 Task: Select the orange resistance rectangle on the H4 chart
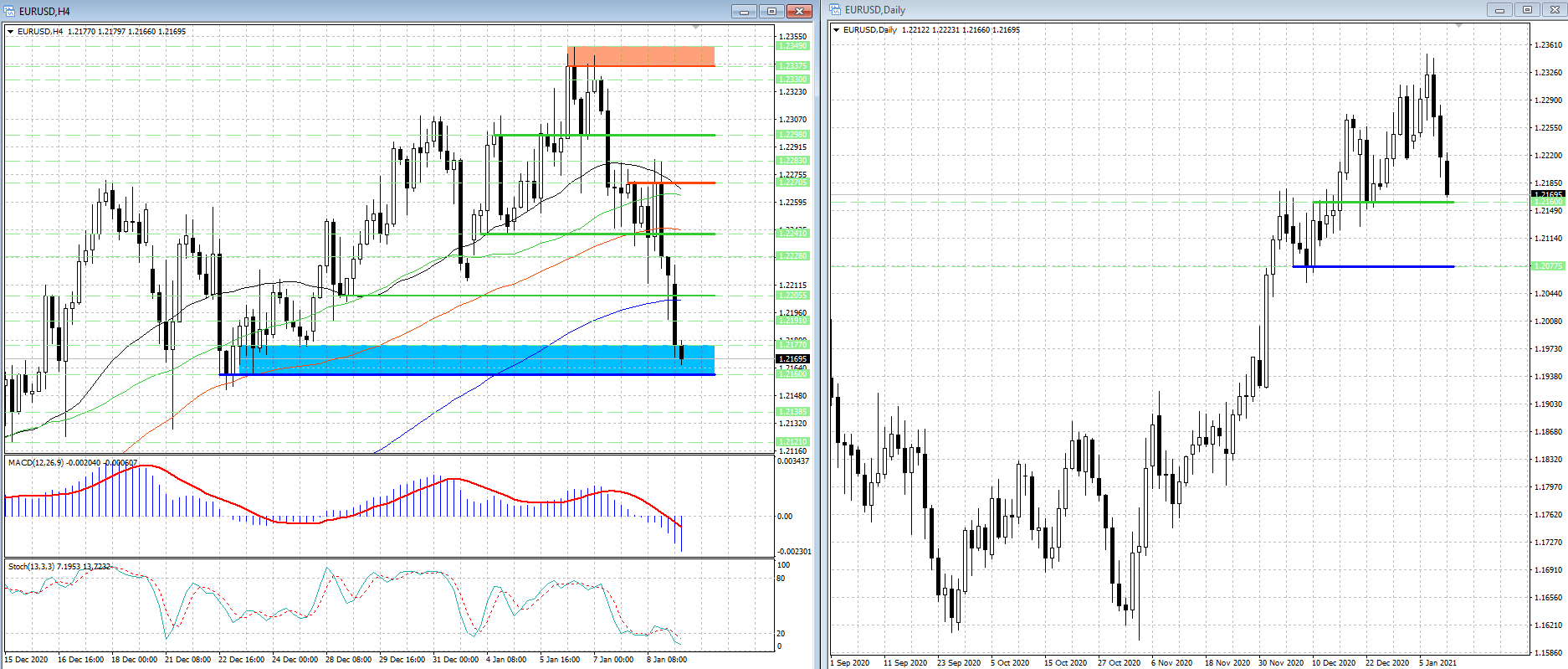coord(641,56)
